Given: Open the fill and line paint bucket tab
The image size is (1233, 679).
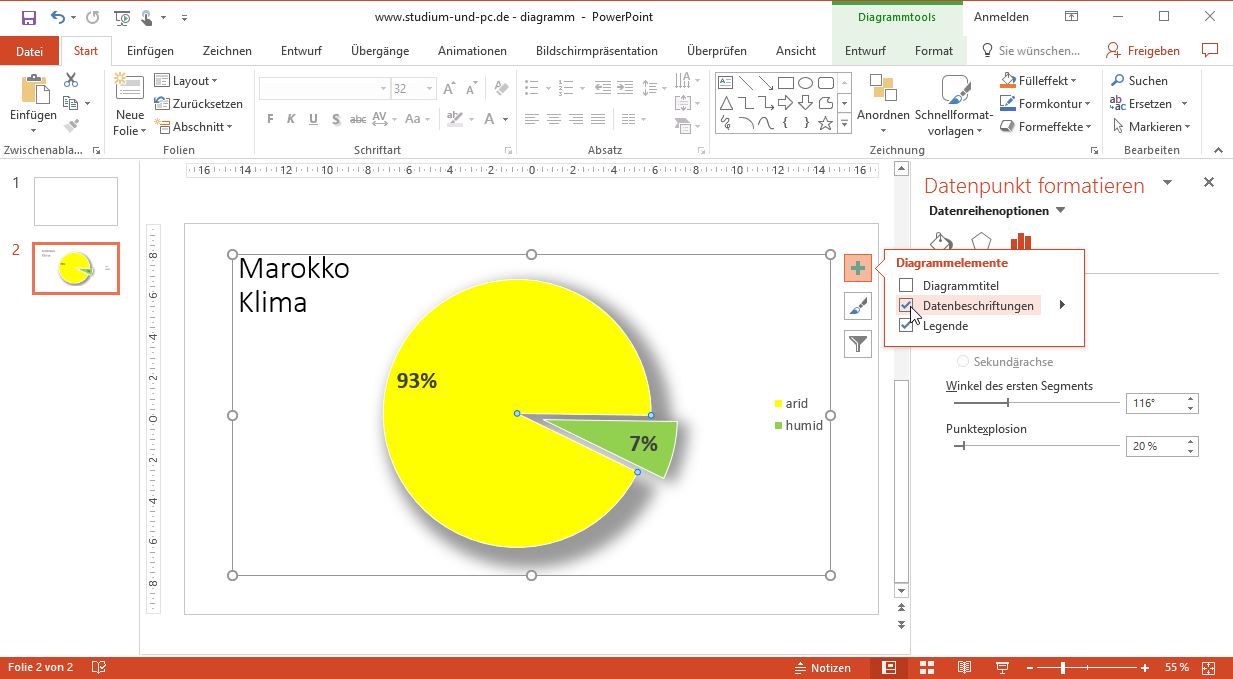Looking at the screenshot, I should click(941, 242).
